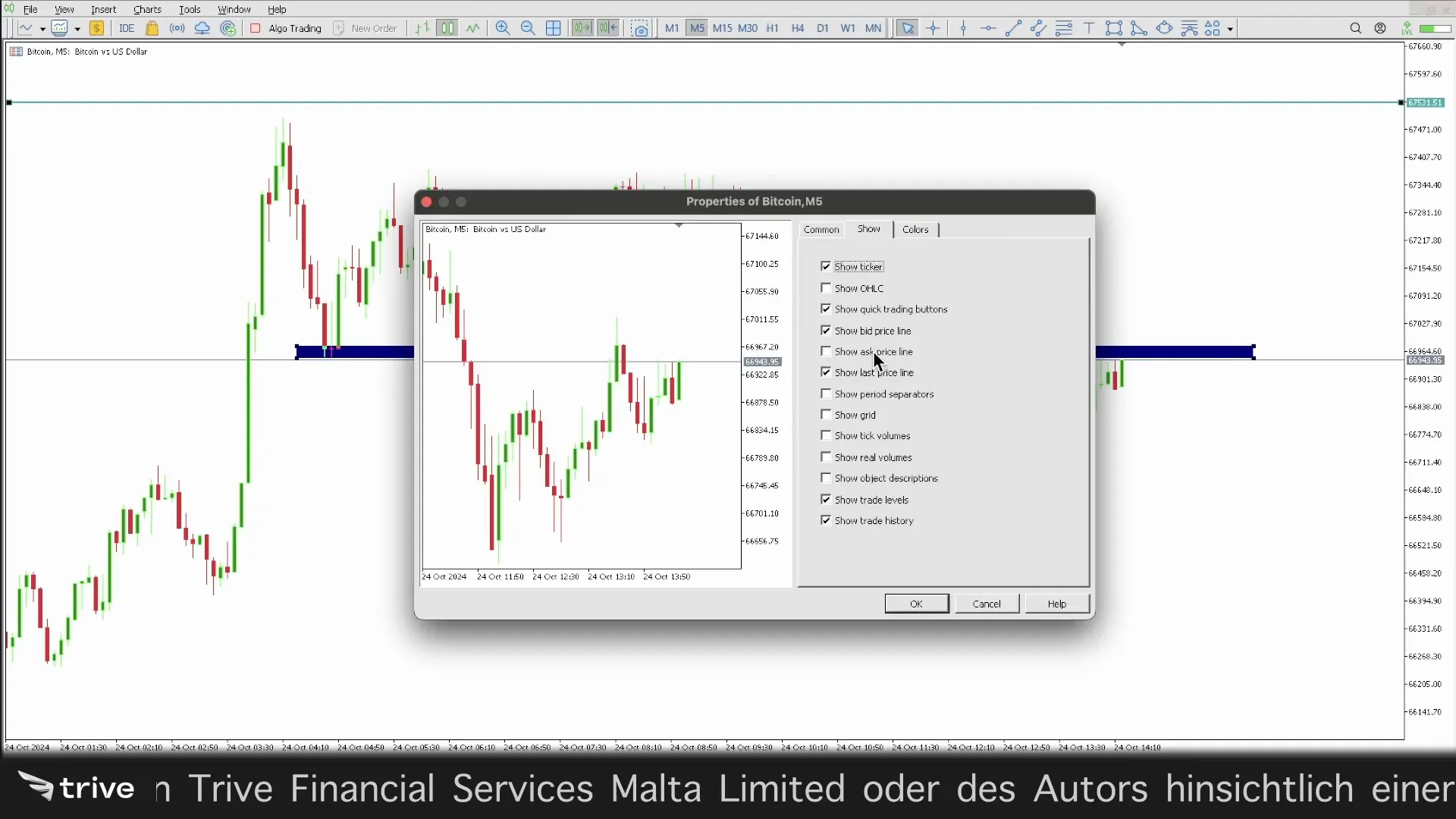Click the M15 timeframe button
This screenshot has width=1456, height=819.
tap(721, 28)
